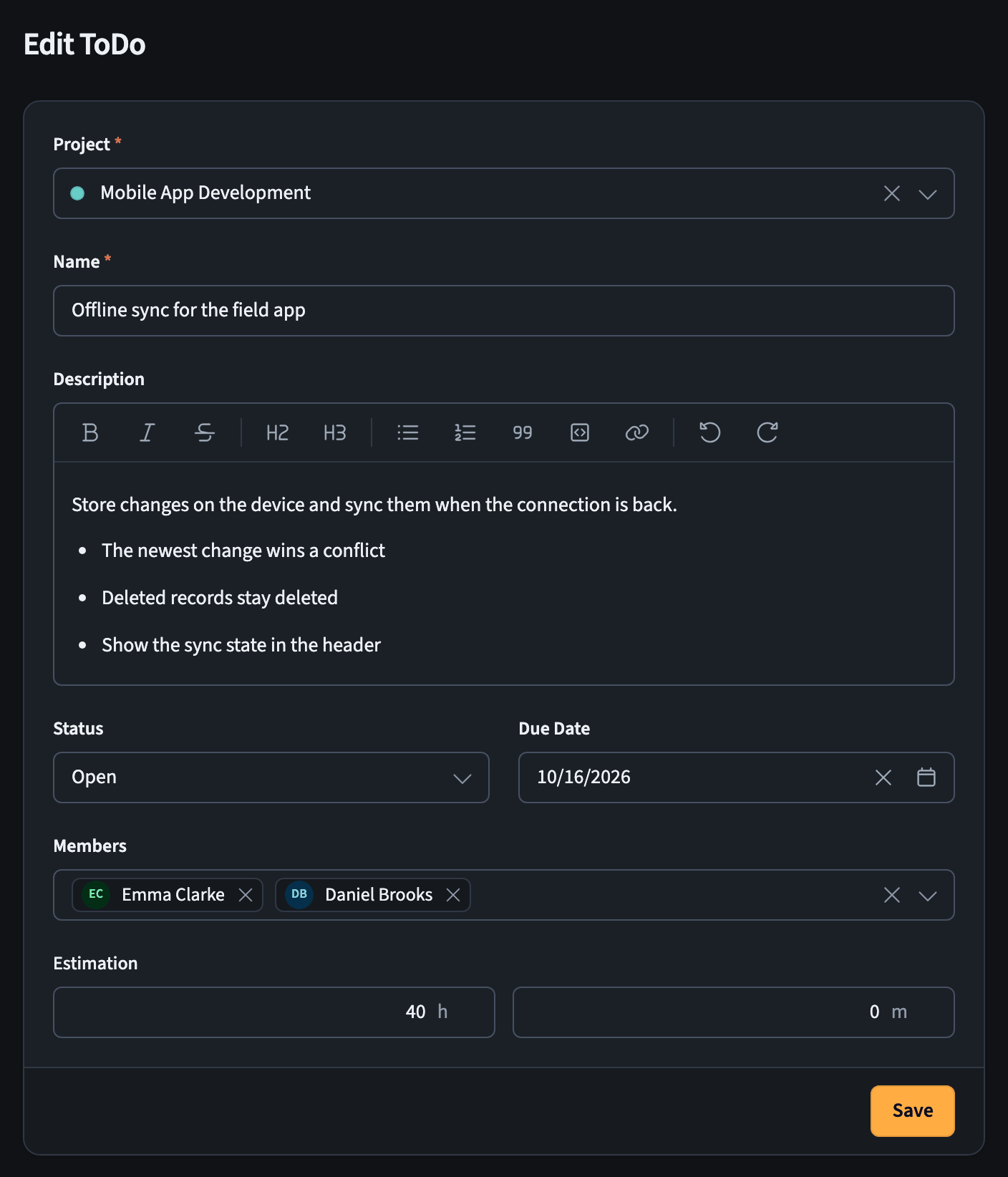Clear the due date value

[x=883, y=778]
